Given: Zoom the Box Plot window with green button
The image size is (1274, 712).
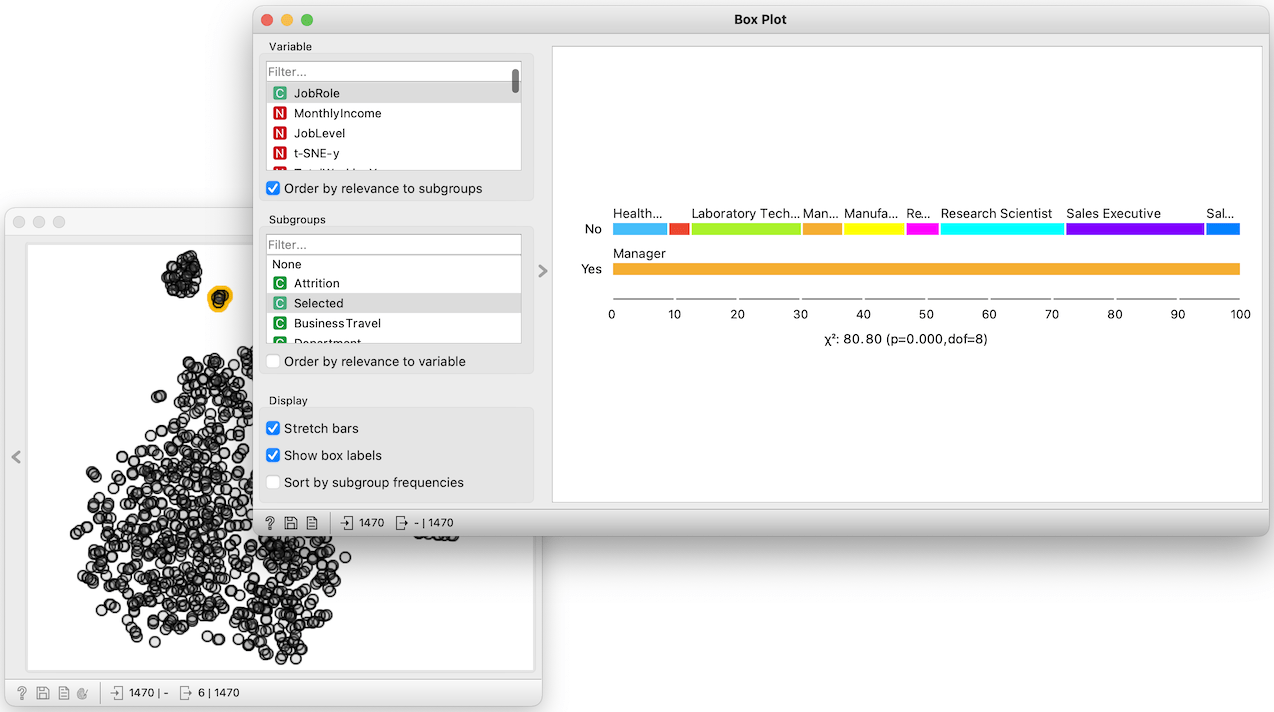Looking at the screenshot, I should (x=307, y=20).
